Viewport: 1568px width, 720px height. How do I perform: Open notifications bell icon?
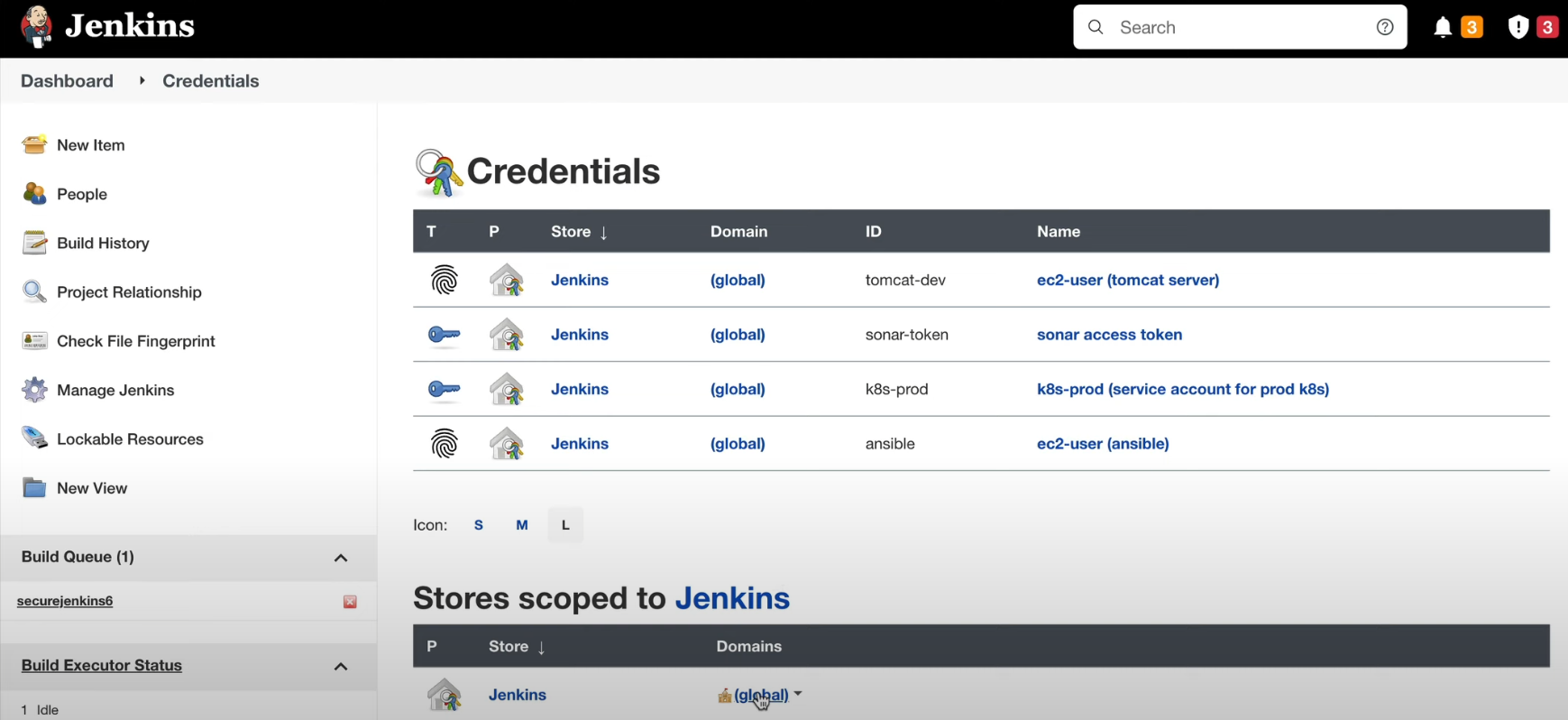point(1443,28)
